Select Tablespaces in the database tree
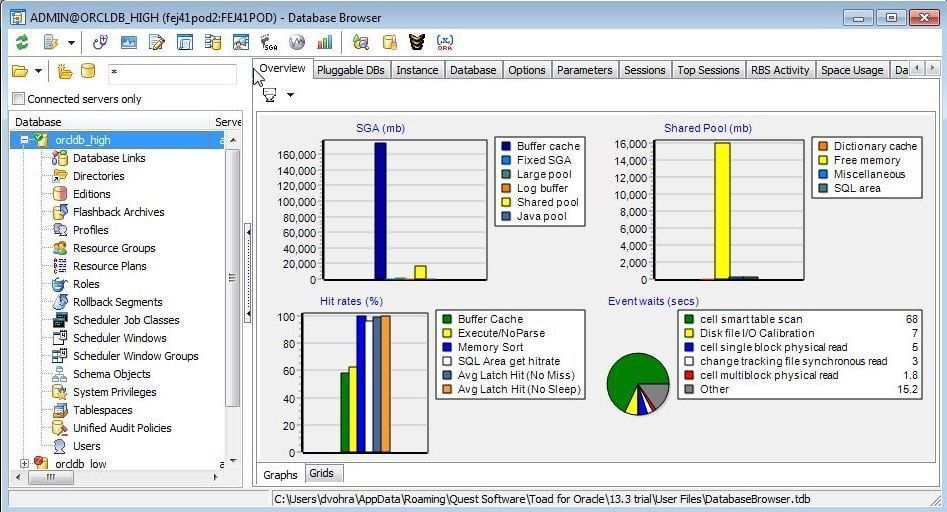 (x=102, y=410)
